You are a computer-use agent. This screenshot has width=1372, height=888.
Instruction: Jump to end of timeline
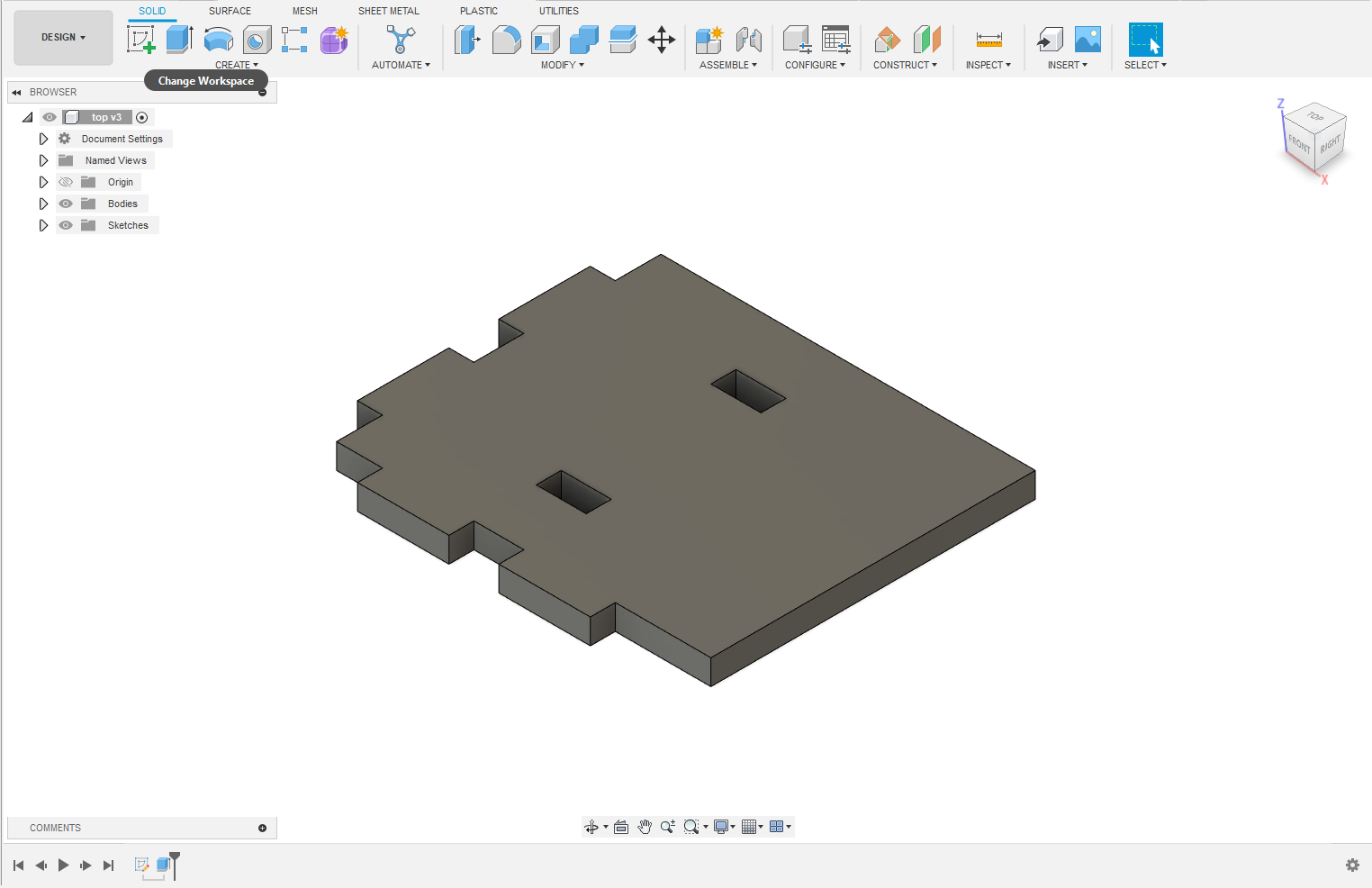[109, 865]
